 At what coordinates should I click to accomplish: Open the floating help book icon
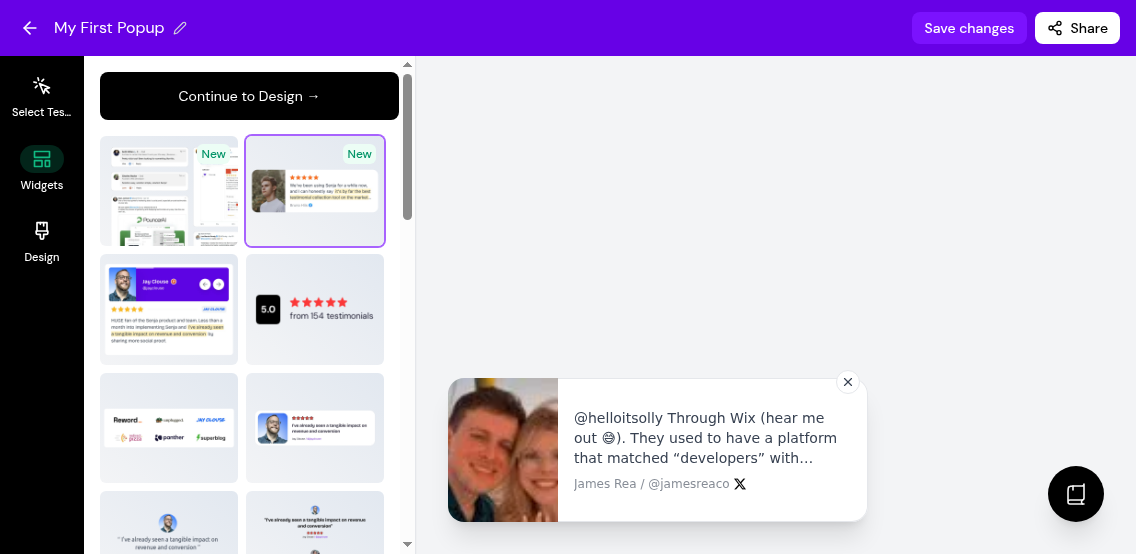1075,494
